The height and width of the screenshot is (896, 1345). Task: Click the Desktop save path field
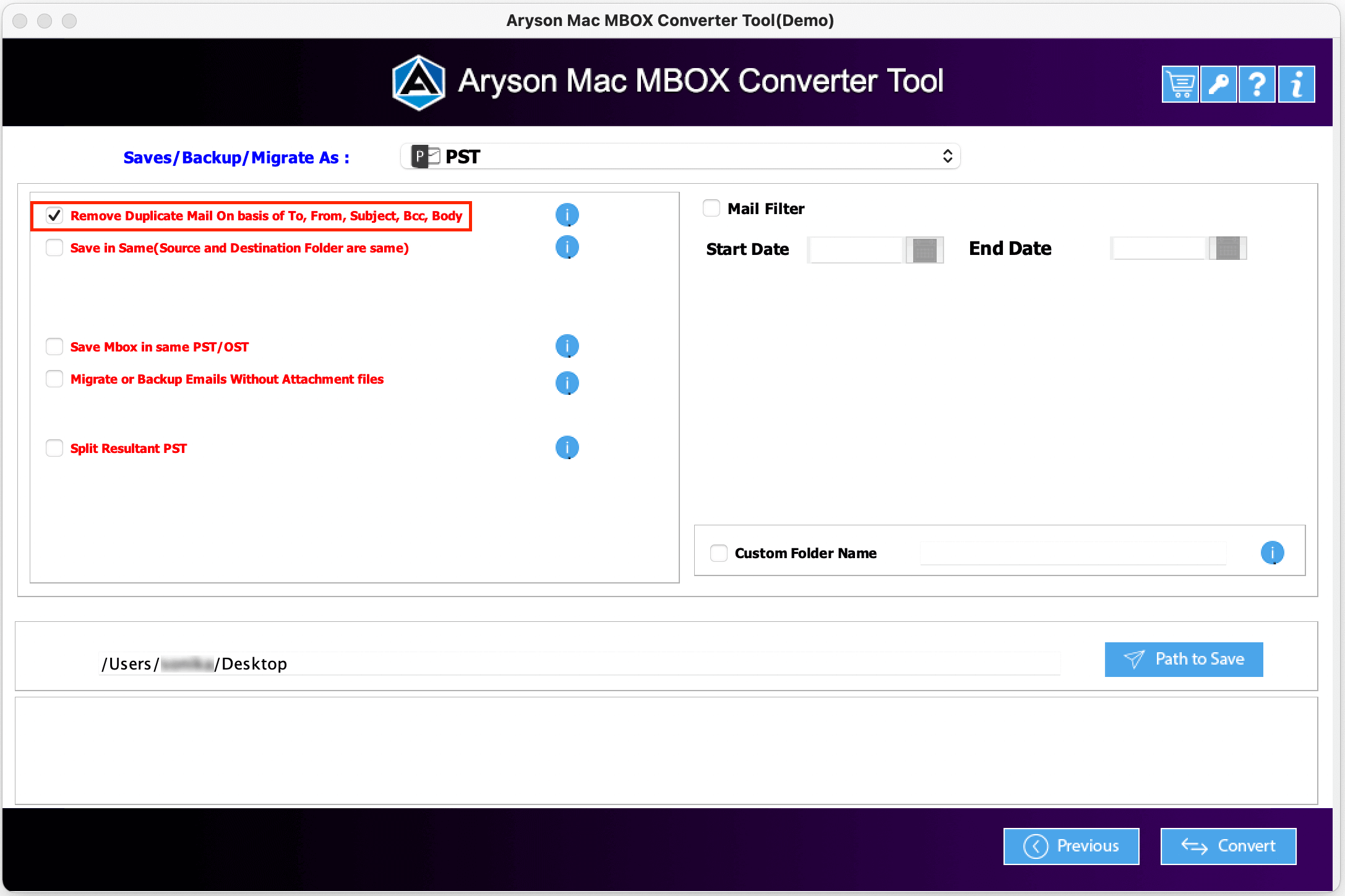579,663
